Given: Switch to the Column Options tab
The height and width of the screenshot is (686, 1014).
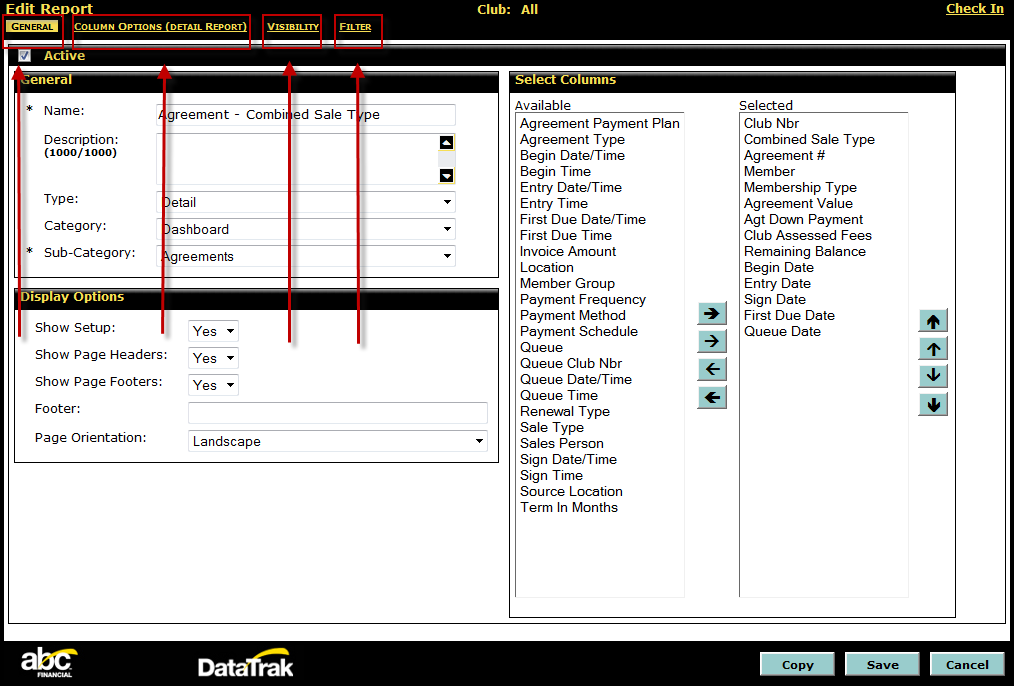Looking at the screenshot, I should 160,27.
